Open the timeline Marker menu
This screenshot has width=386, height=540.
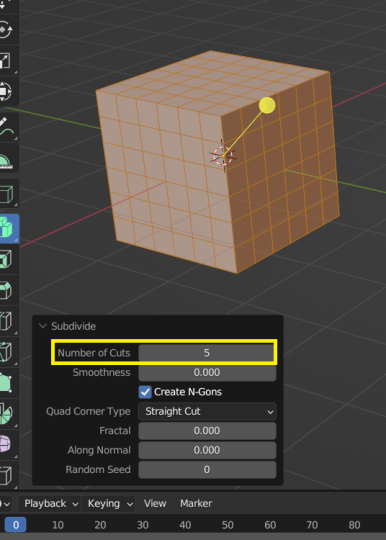pos(196,503)
